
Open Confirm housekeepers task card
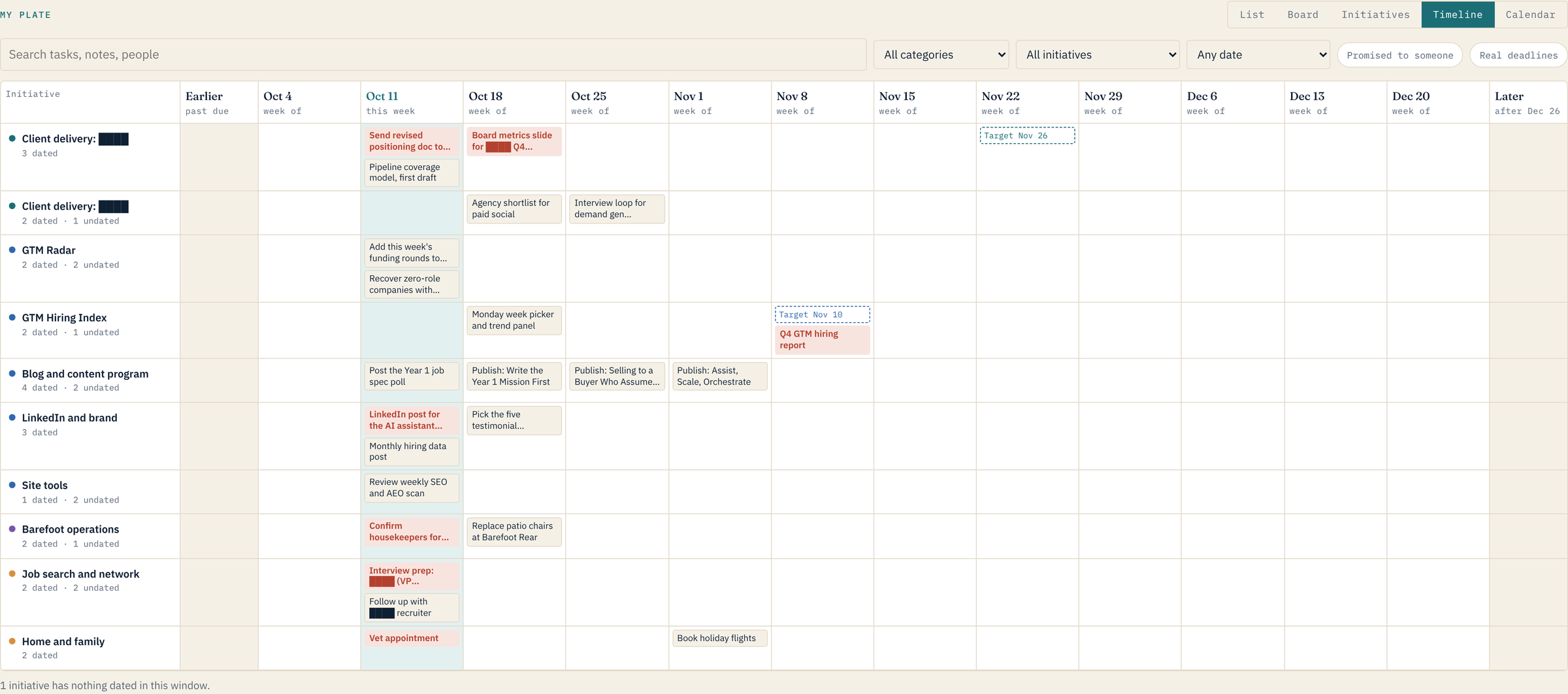click(412, 531)
